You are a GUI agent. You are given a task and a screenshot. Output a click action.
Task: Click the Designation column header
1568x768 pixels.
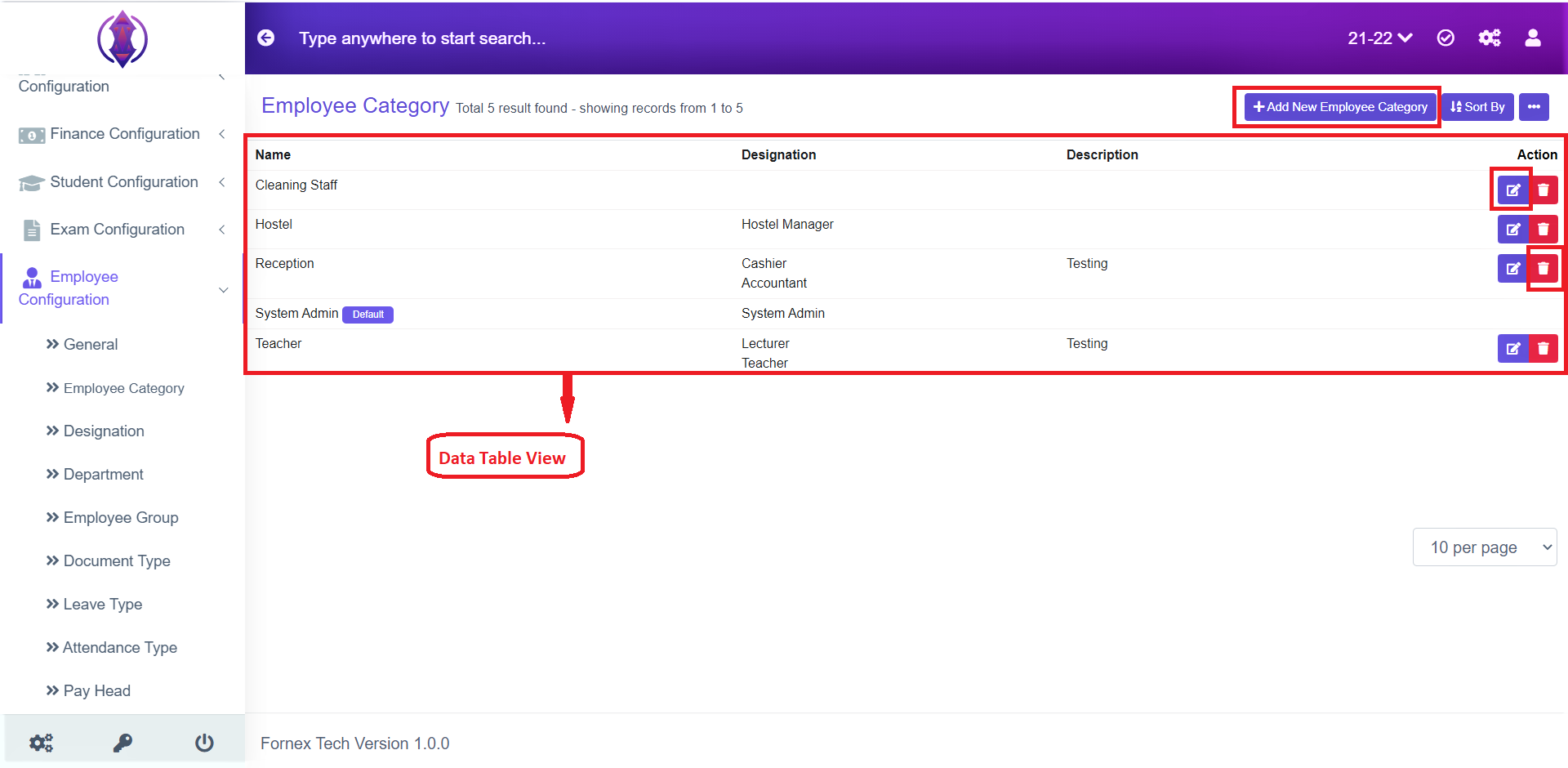[778, 154]
